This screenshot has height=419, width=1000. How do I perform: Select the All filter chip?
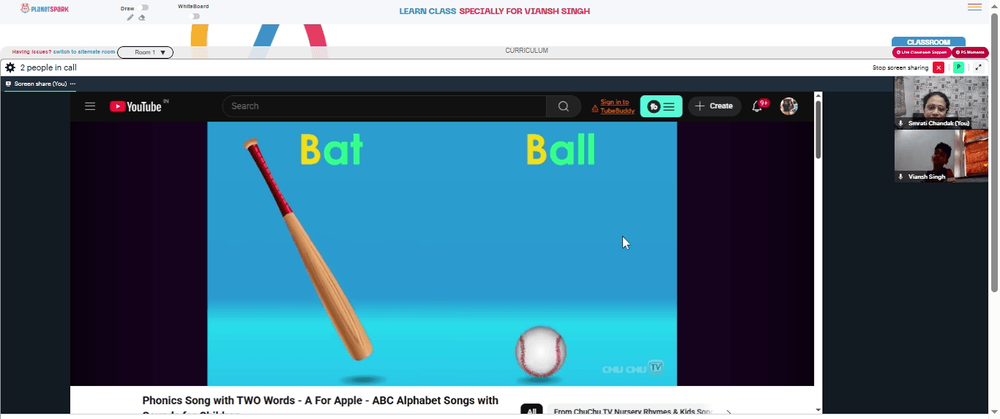tap(531, 411)
